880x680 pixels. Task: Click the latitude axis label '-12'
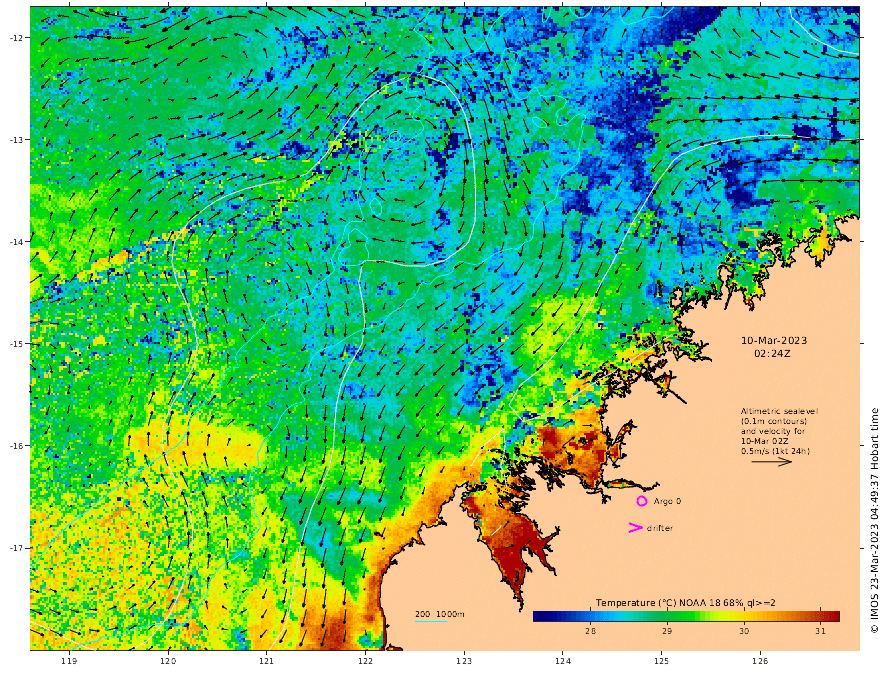16,38
